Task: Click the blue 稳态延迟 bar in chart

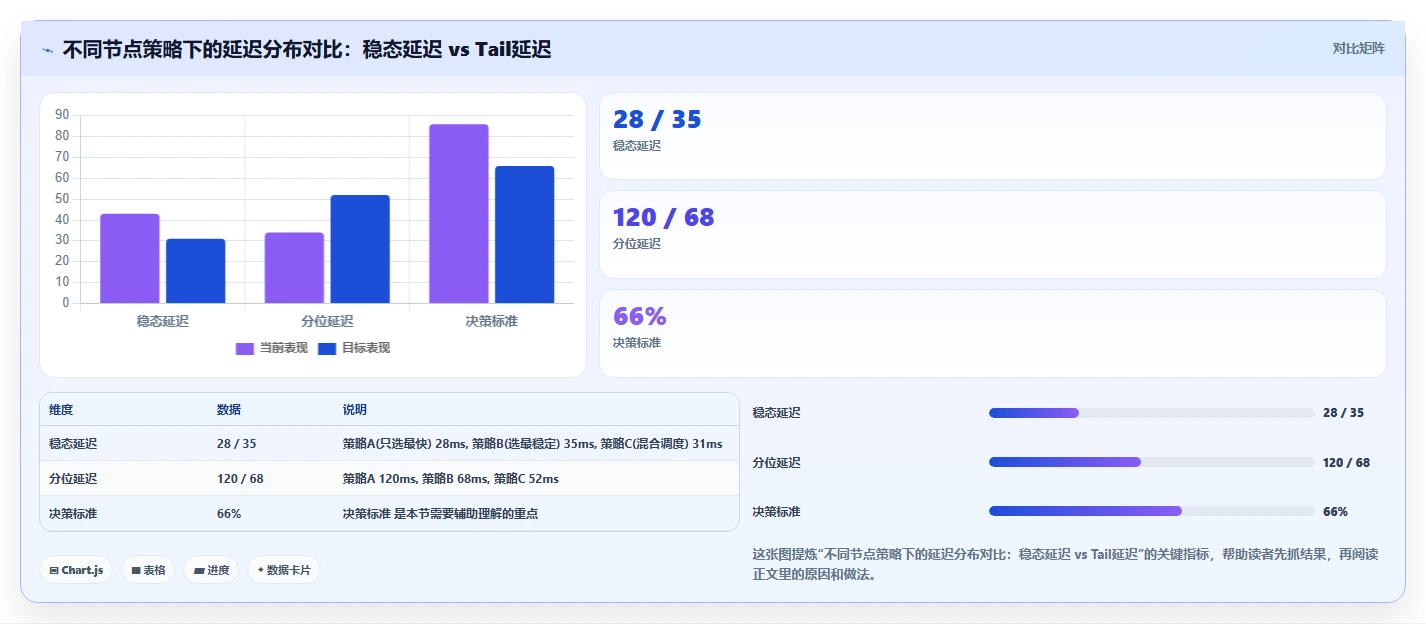Action: [196, 271]
